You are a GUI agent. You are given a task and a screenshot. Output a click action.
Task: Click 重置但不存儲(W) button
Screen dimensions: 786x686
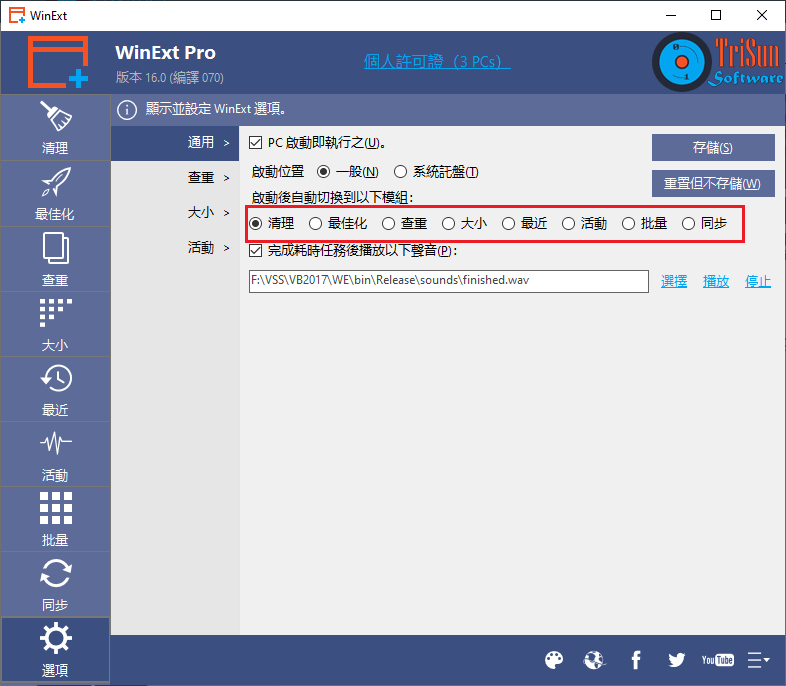(x=713, y=184)
